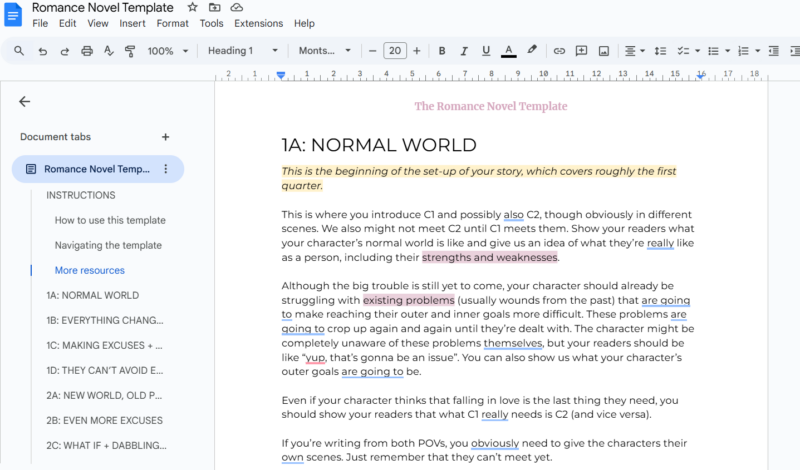Run spelling and grammar check

(109, 51)
